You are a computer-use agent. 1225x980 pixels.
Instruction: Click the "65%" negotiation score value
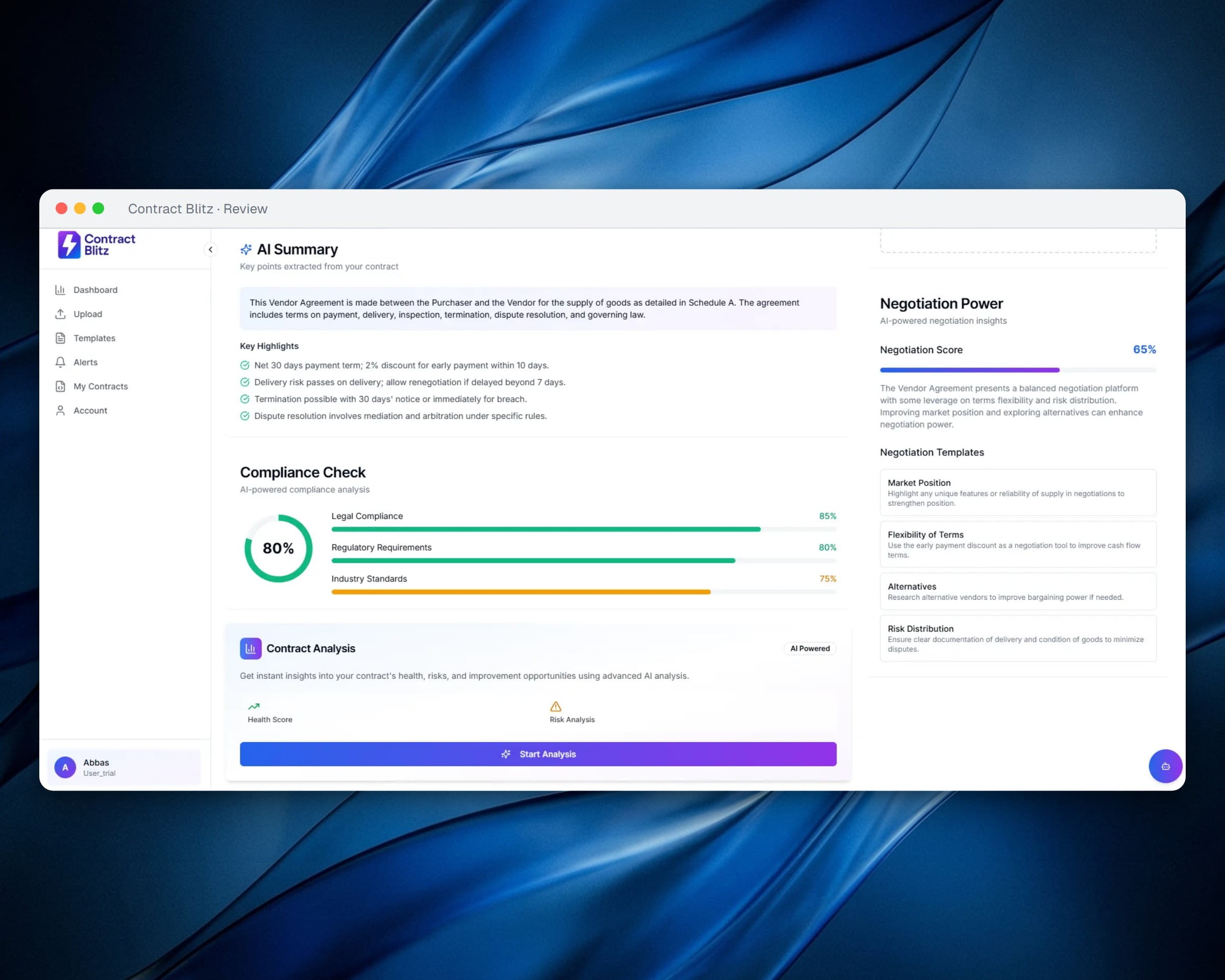(x=1144, y=350)
